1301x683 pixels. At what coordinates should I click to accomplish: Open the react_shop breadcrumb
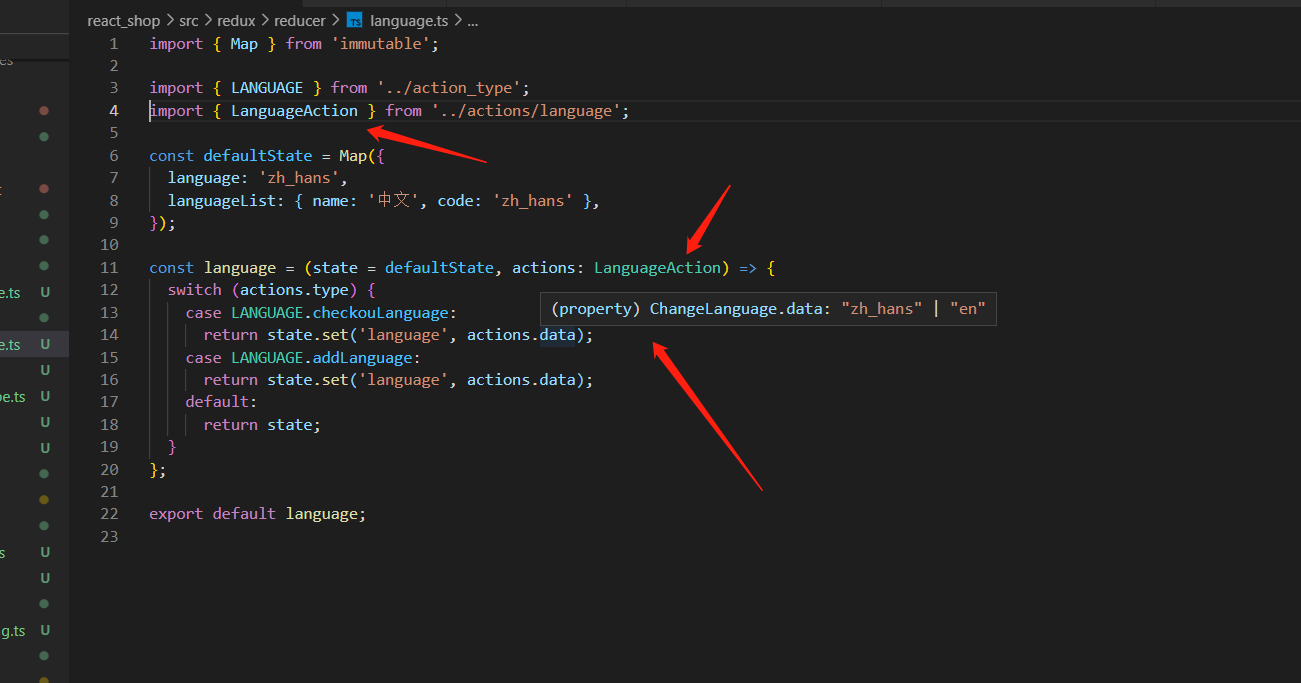(x=123, y=20)
